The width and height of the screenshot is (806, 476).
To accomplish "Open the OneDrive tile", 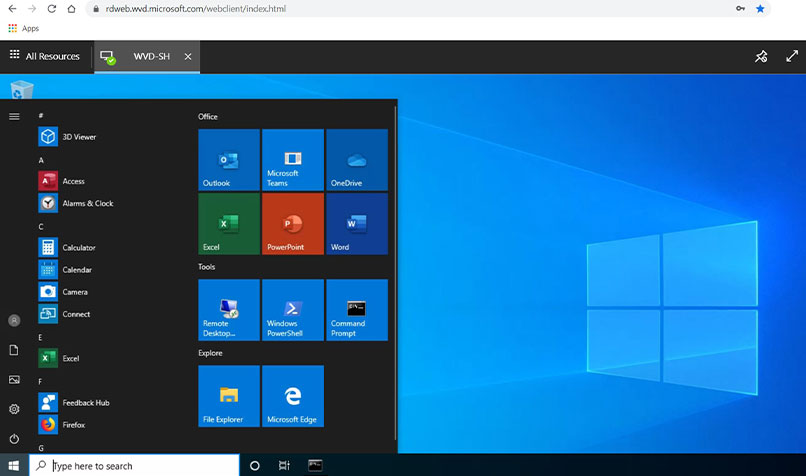I will [x=356, y=160].
